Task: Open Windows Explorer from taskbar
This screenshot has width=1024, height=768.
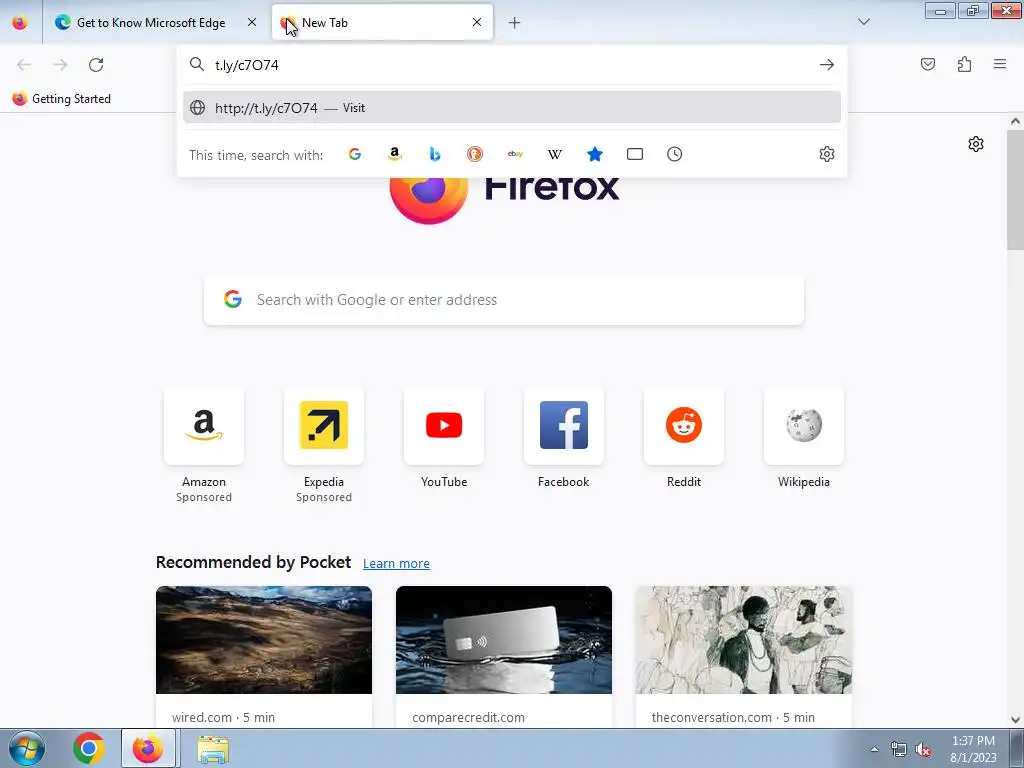Action: click(213, 748)
